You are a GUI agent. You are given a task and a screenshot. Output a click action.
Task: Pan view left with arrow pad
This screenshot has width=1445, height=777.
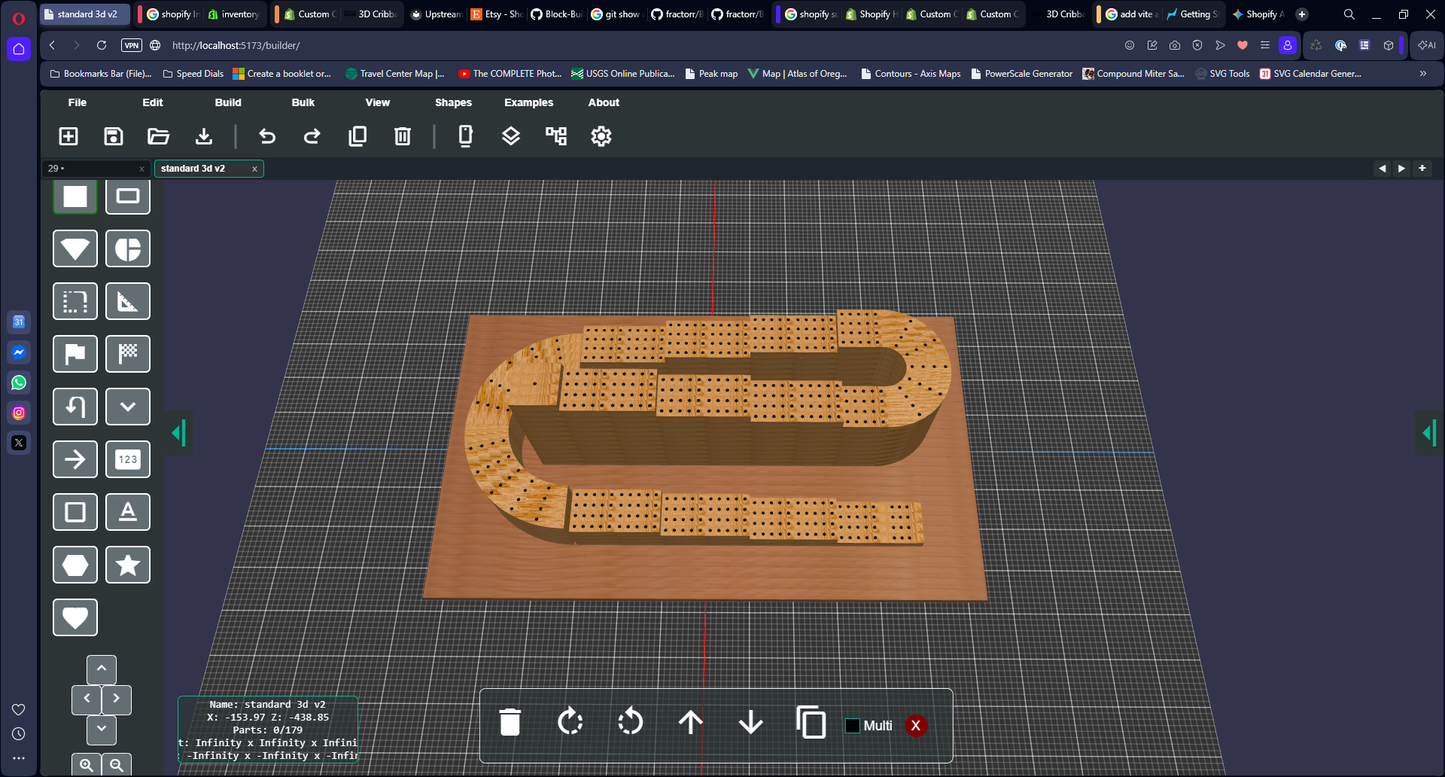tap(86, 699)
